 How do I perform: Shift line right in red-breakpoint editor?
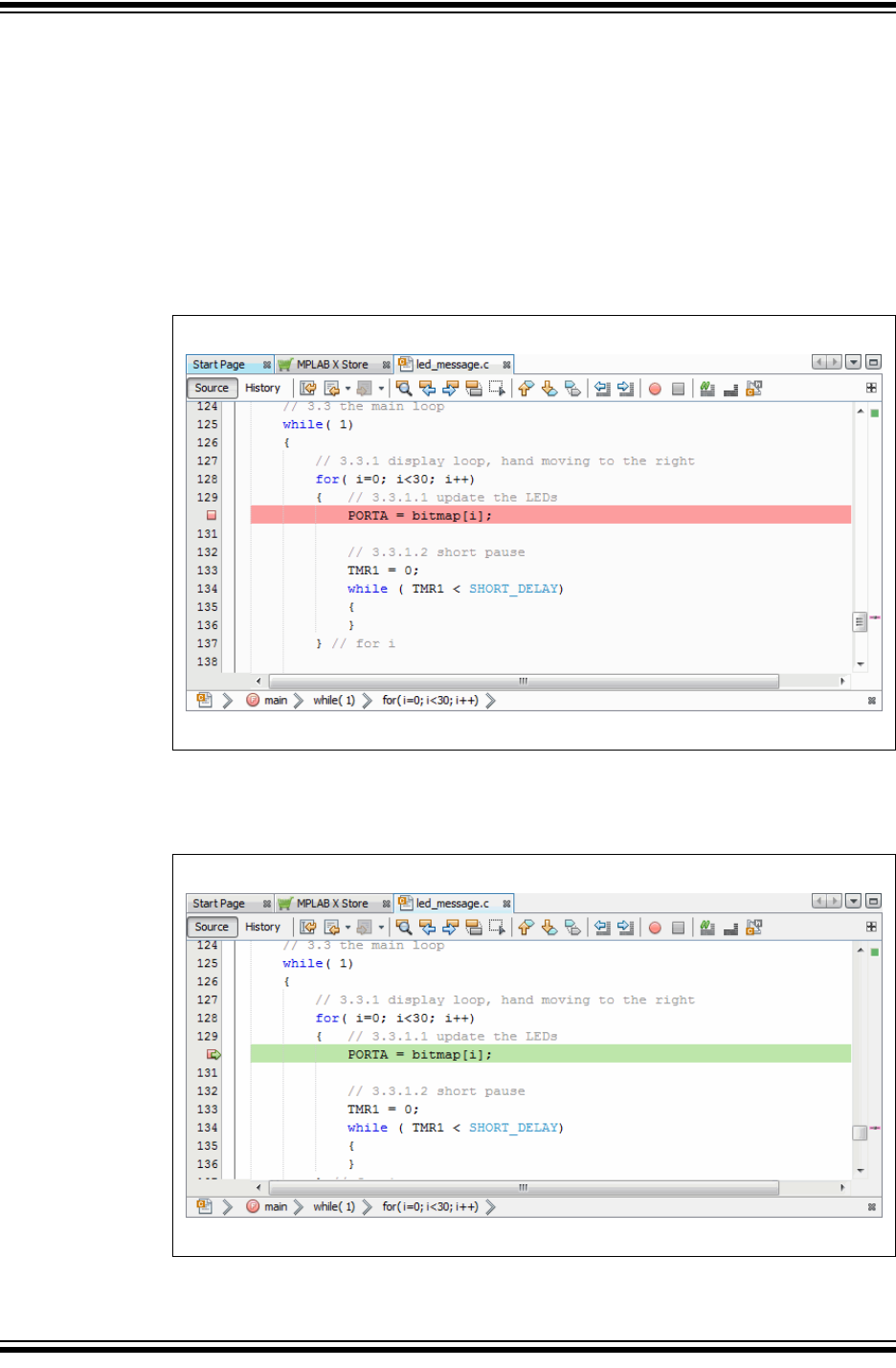[625, 389]
